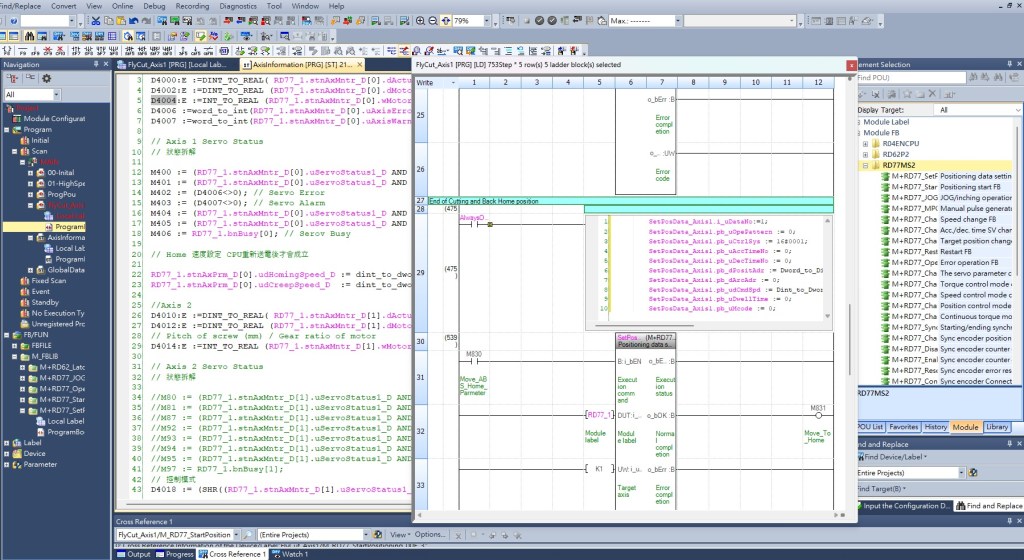Viewport: 1024px width, 560px height.
Task: Expand the Device tree node
Action: (7, 454)
